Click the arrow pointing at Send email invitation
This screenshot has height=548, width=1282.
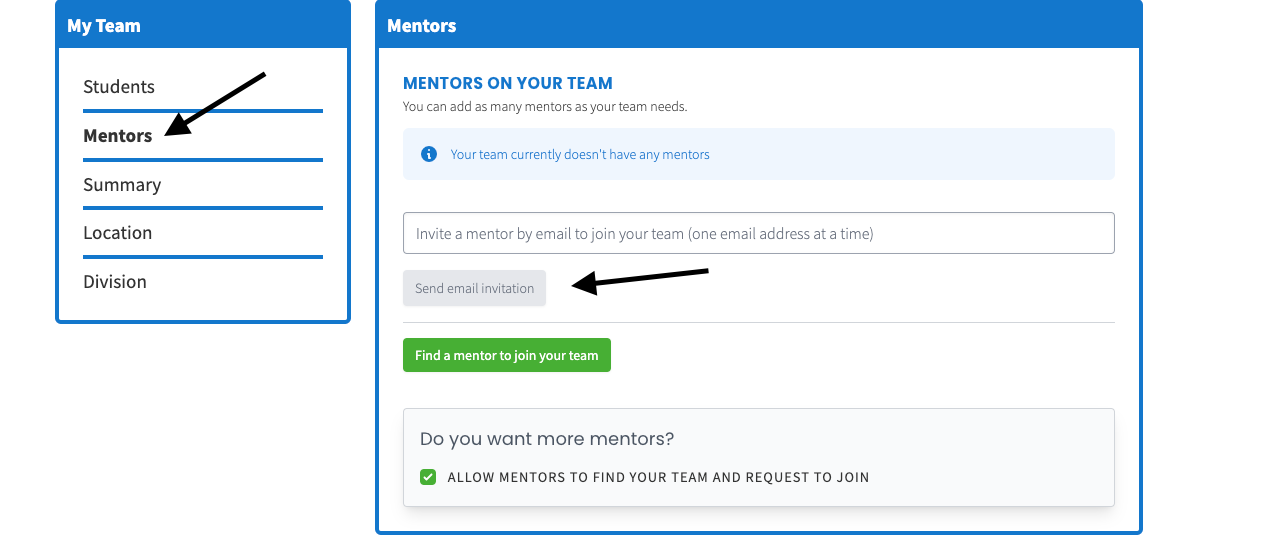click(640, 279)
